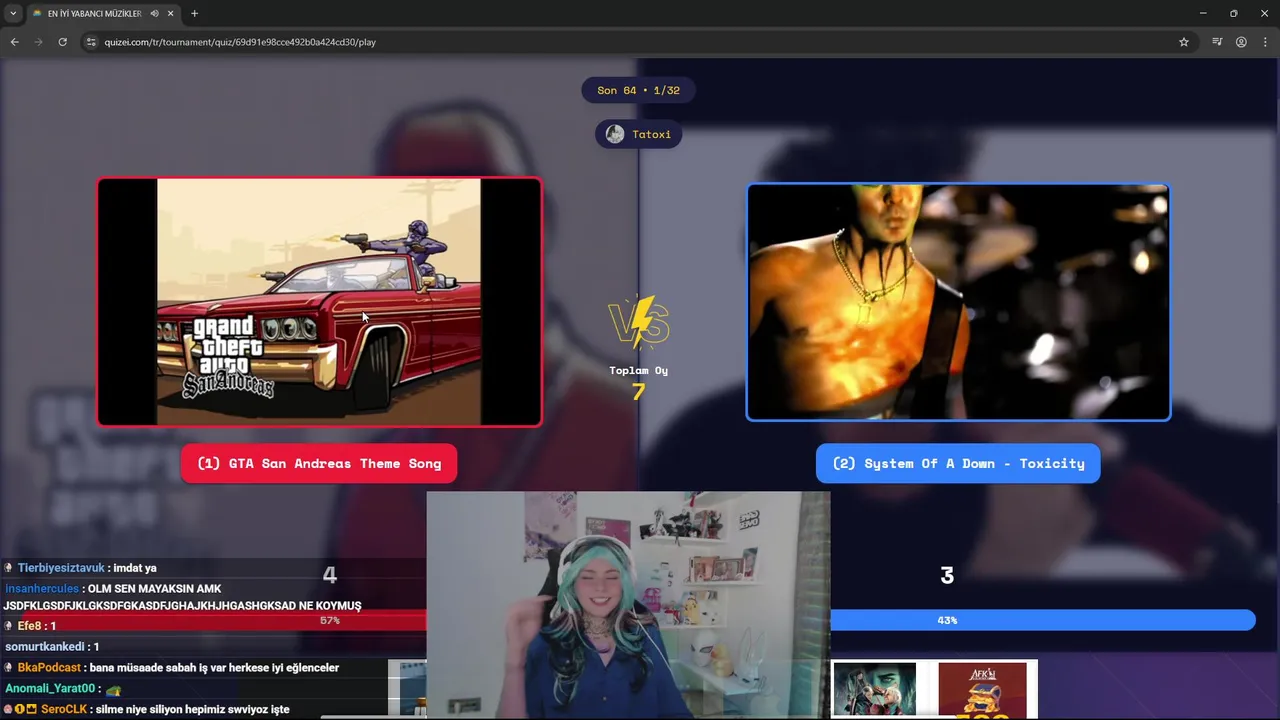The height and width of the screenshot is (720, 1280).
Task: Click the right vote count number 3
Action: [x=947, y=575]
